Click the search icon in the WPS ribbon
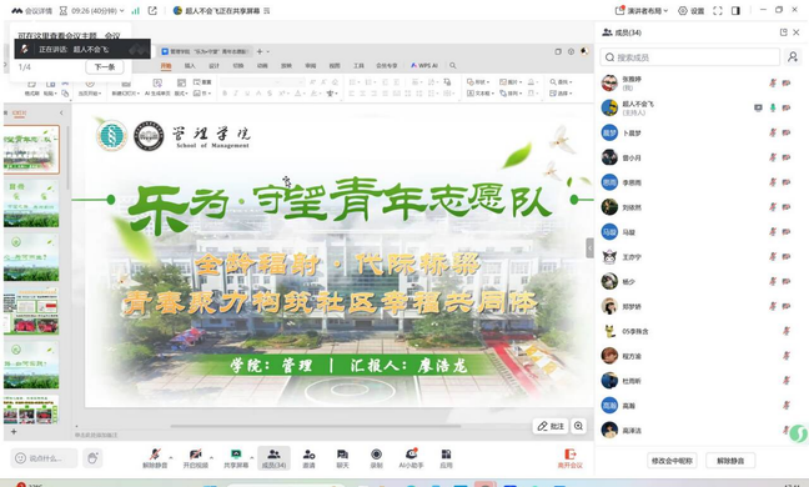810x487 pixels. point(453,66)
